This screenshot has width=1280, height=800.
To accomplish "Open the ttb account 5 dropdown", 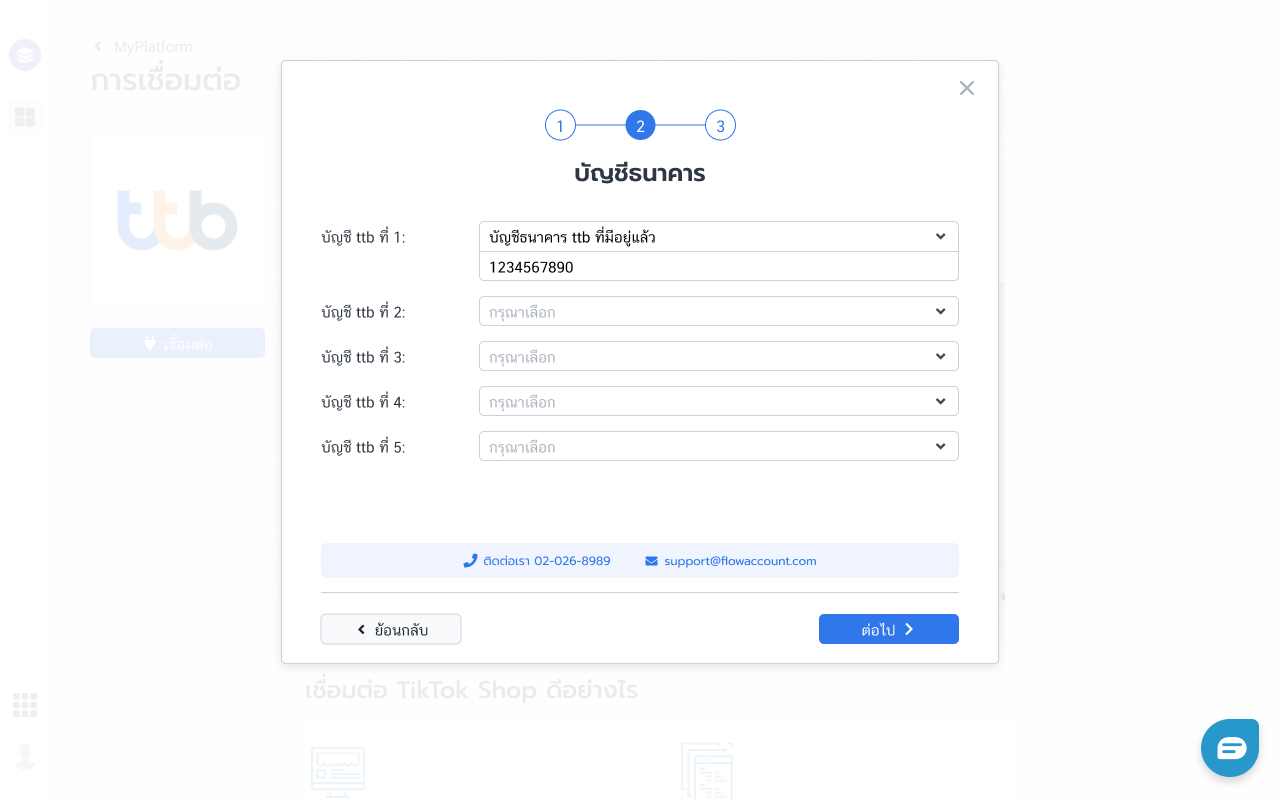I will point(718,447).
